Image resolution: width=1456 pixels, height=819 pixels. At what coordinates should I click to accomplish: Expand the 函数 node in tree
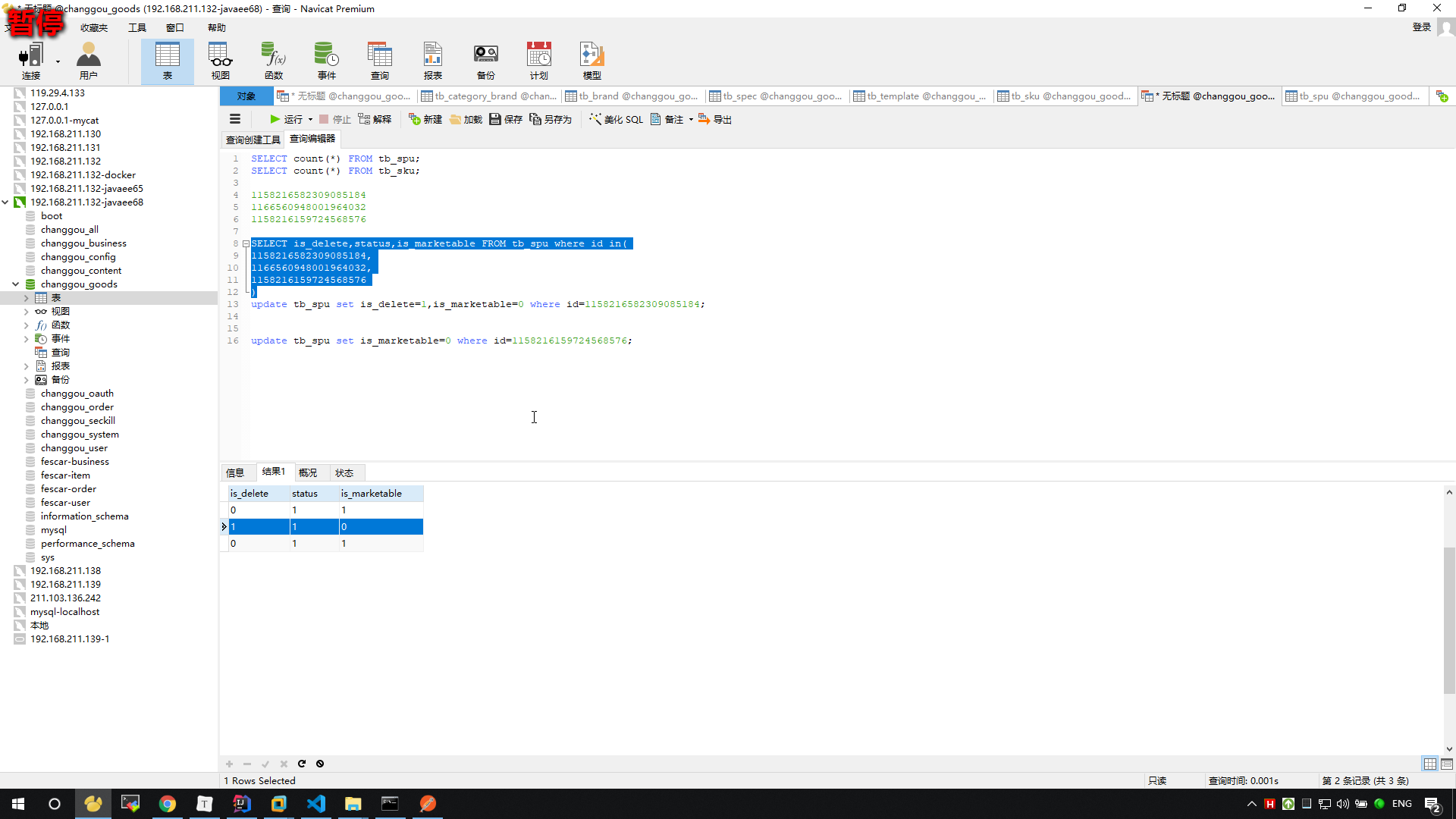[x=27, y=325]
